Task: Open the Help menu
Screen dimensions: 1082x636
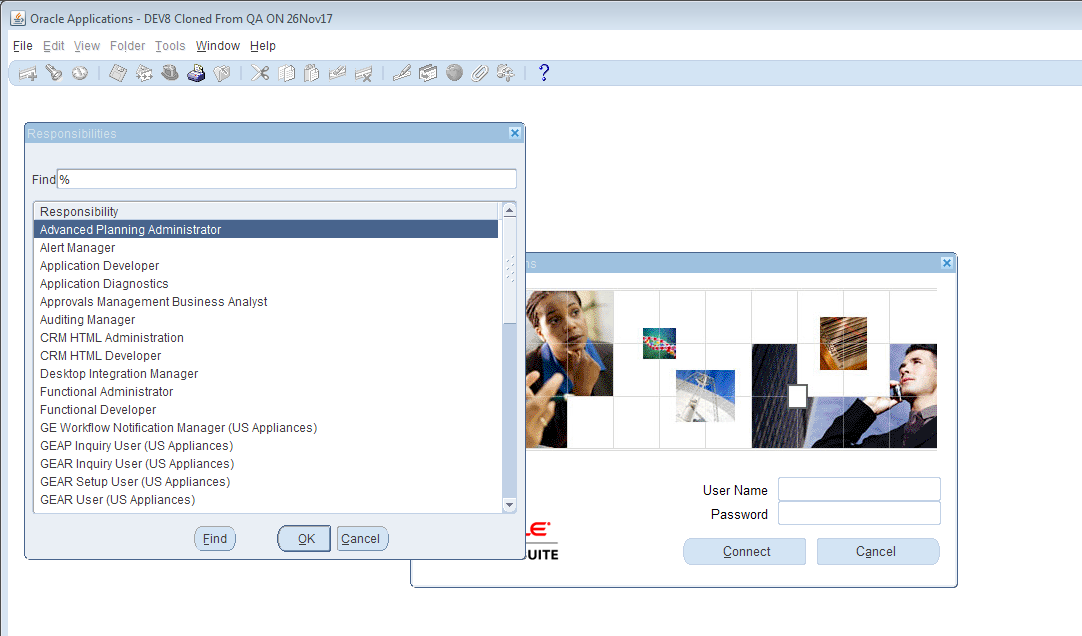Action: click(x=263, y=46)
